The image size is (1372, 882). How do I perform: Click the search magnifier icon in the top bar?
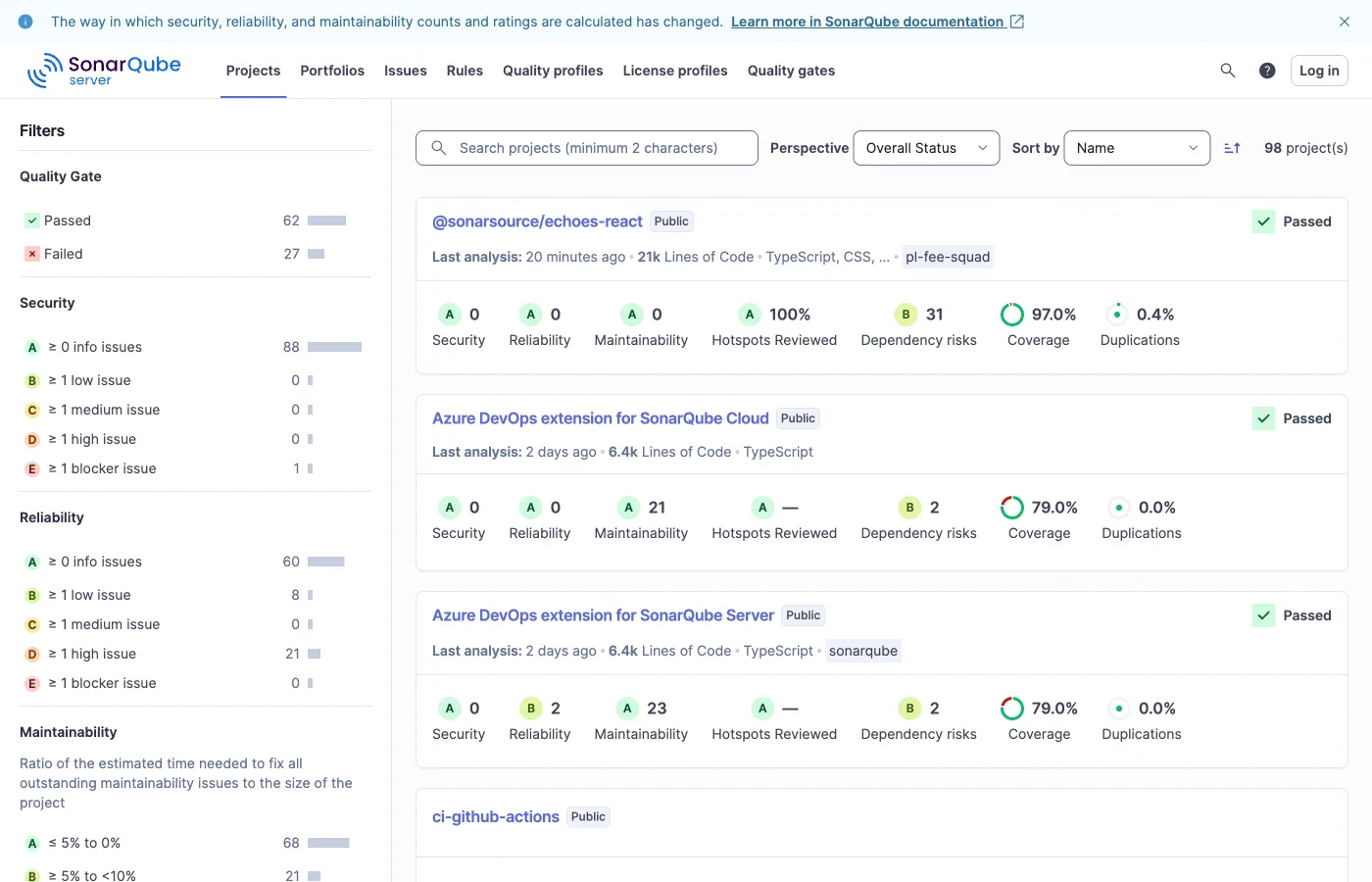[1228, 70]
